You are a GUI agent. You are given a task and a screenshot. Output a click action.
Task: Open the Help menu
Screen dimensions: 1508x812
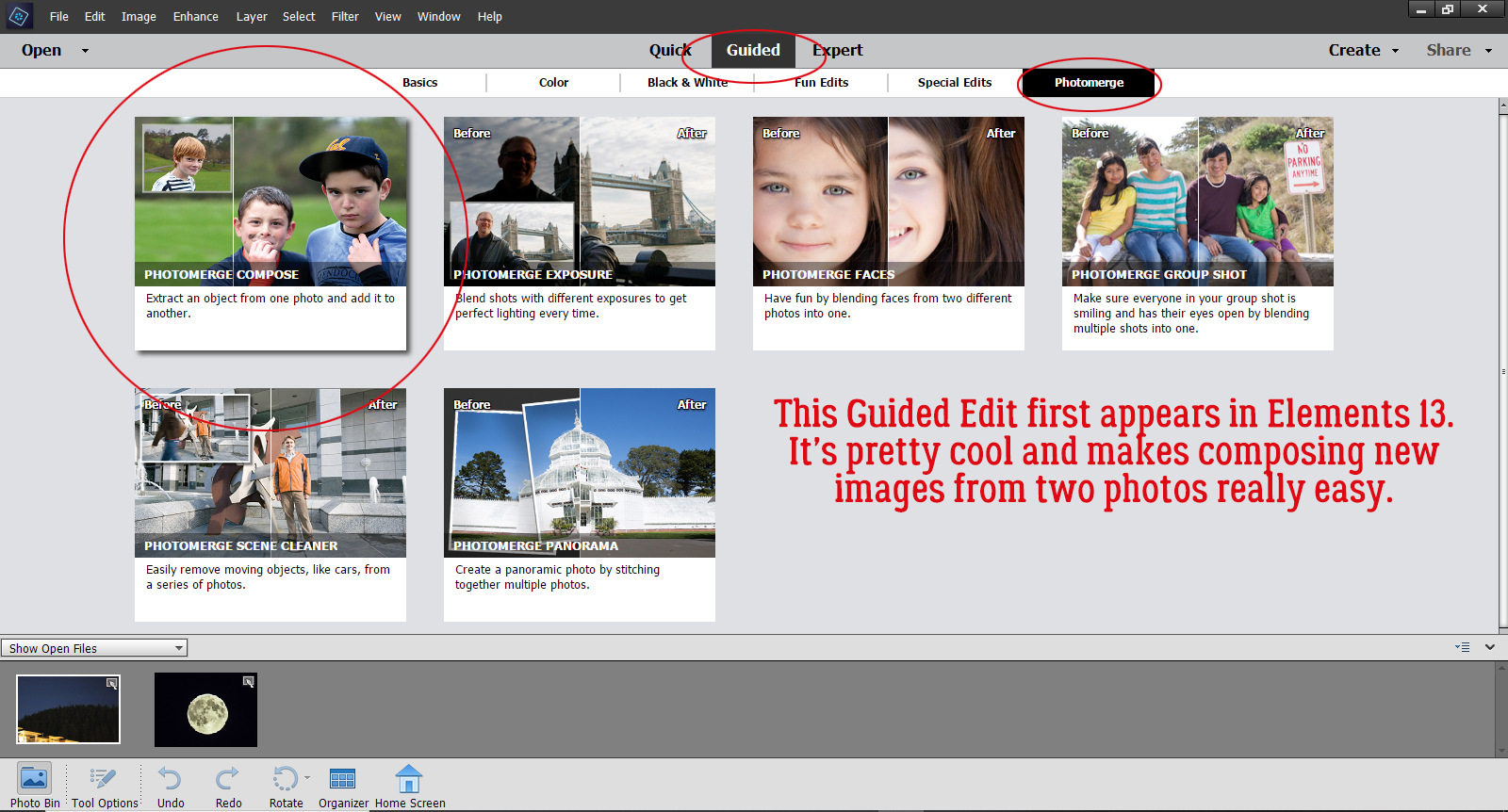pos(489,17)
